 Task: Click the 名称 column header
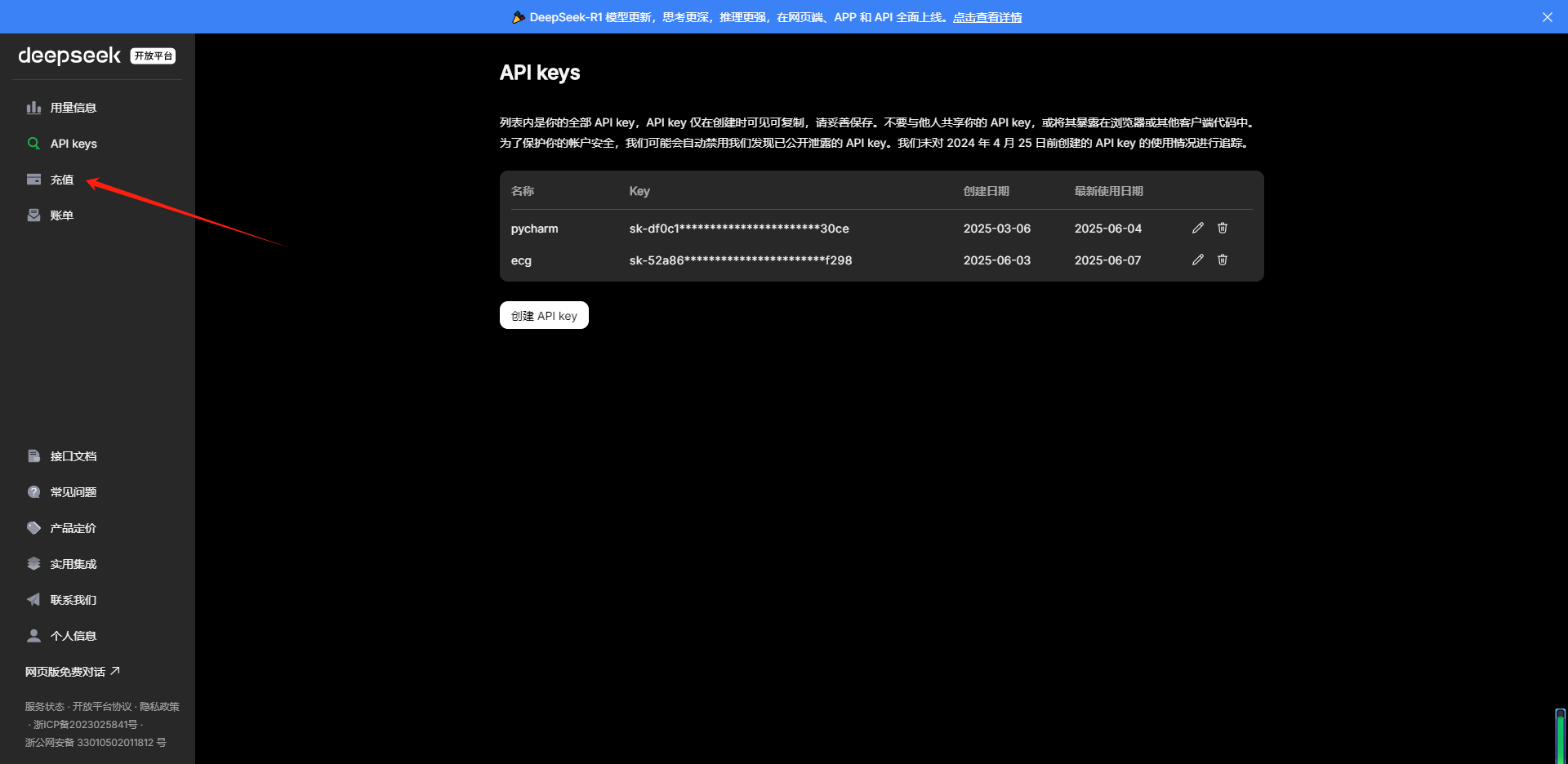(523, 191)
